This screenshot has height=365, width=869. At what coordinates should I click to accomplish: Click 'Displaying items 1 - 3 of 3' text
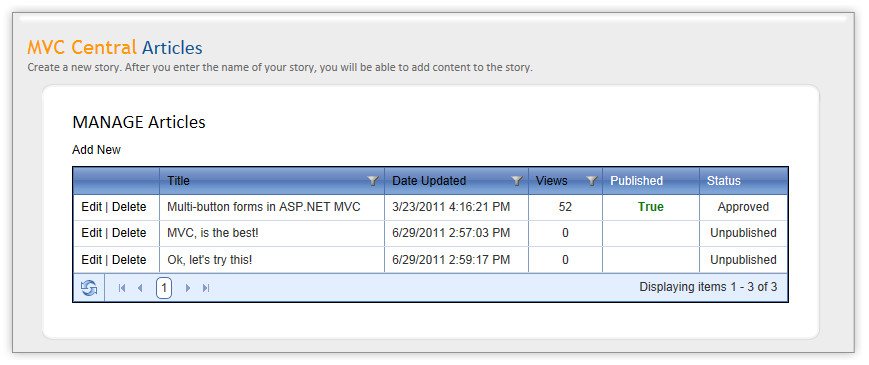pos(708,287)
